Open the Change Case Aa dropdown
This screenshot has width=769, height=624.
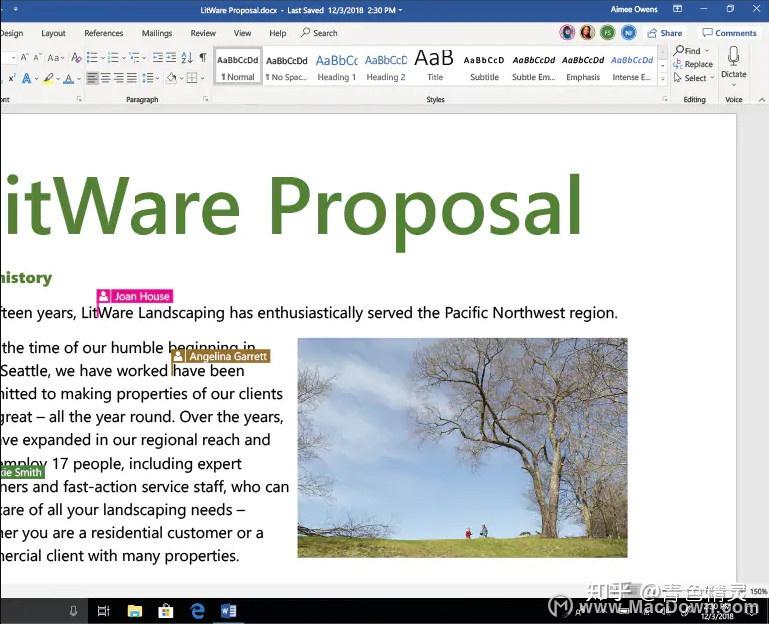coord(56,58)
